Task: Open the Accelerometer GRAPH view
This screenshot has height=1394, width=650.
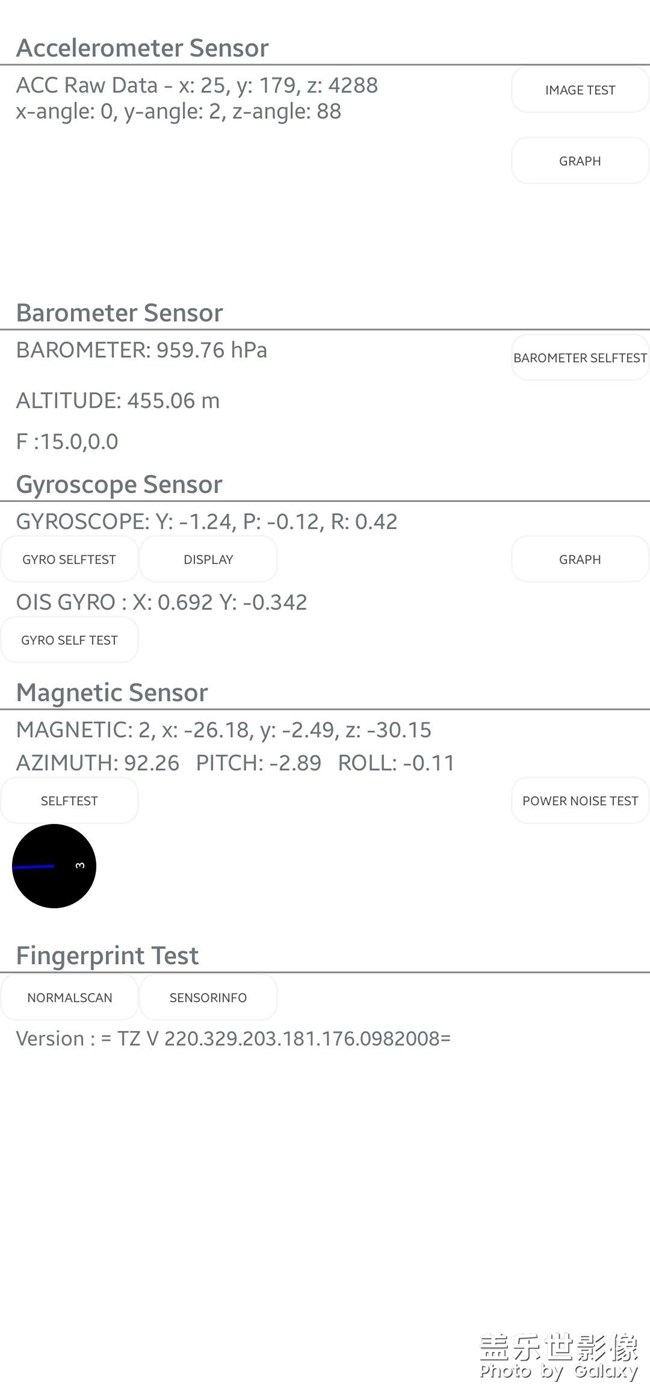Action: pos(580,161)
